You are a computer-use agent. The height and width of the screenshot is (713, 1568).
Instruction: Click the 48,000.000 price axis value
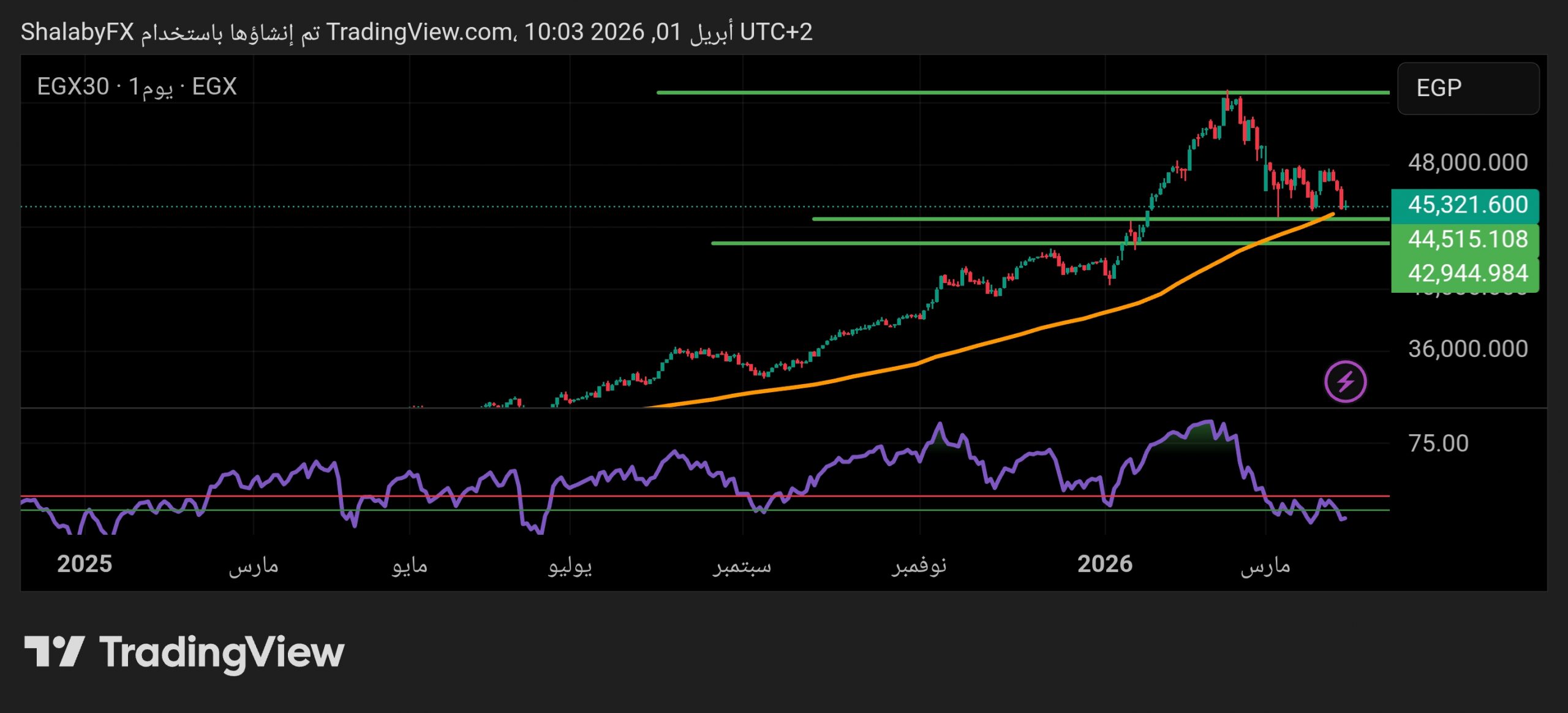(1468, 162)
